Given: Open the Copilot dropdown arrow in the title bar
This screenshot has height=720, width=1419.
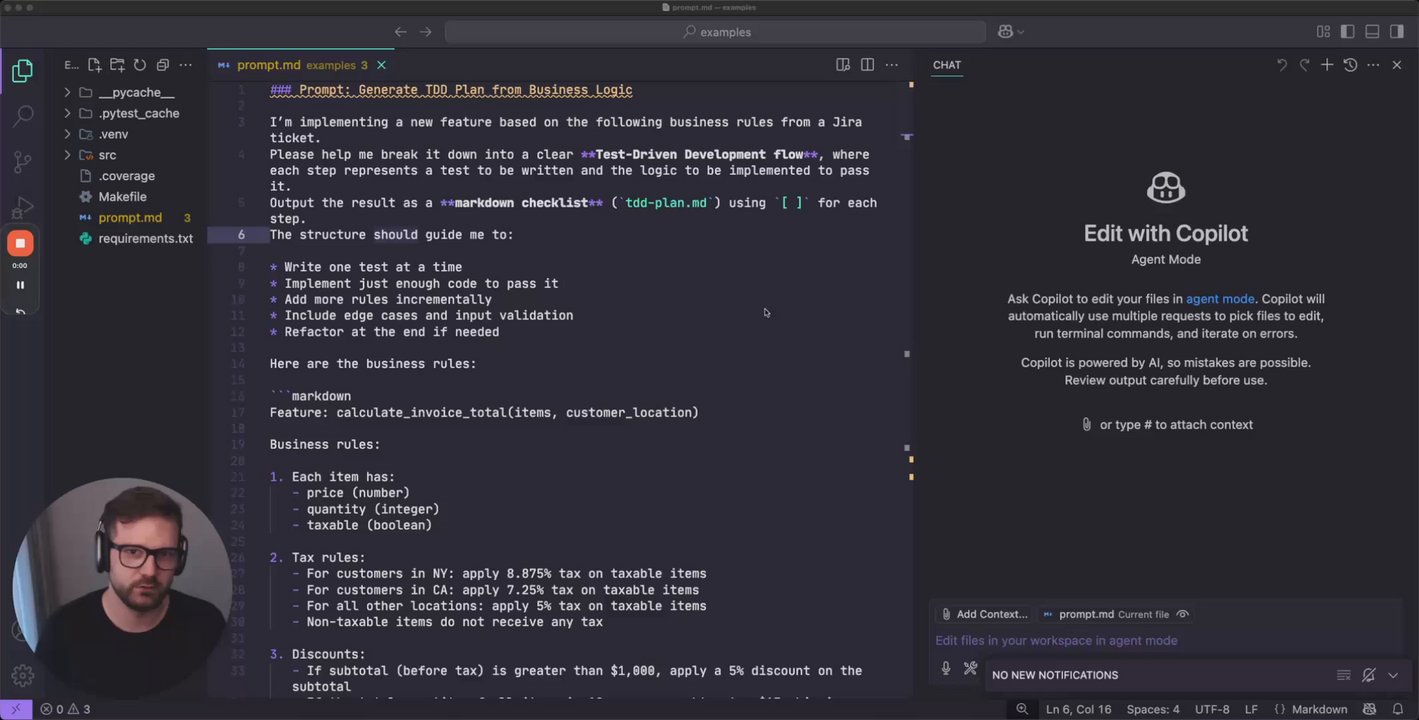Looking at the screenshot, I should click(x=1020, y=32).
